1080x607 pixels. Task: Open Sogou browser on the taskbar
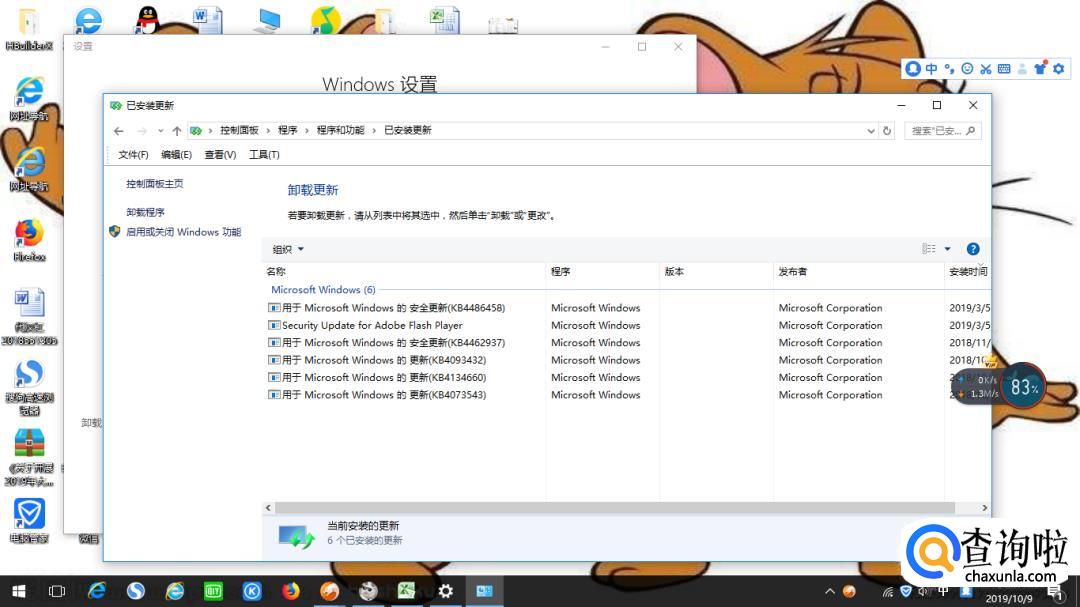(x=136, y=591)
